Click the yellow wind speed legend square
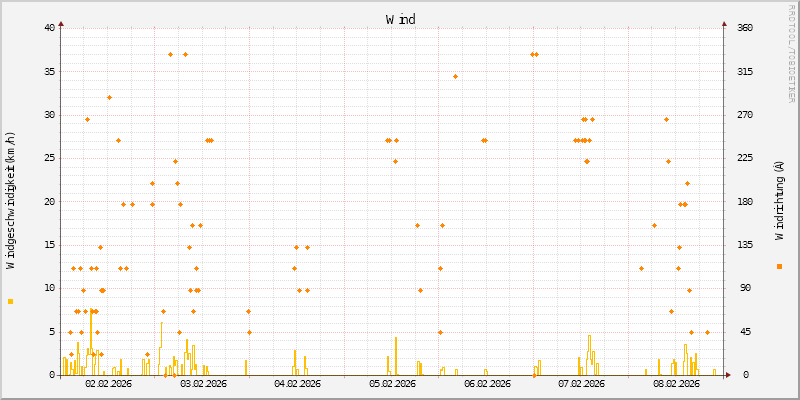The image size is (800, 400). coord(11,301)
